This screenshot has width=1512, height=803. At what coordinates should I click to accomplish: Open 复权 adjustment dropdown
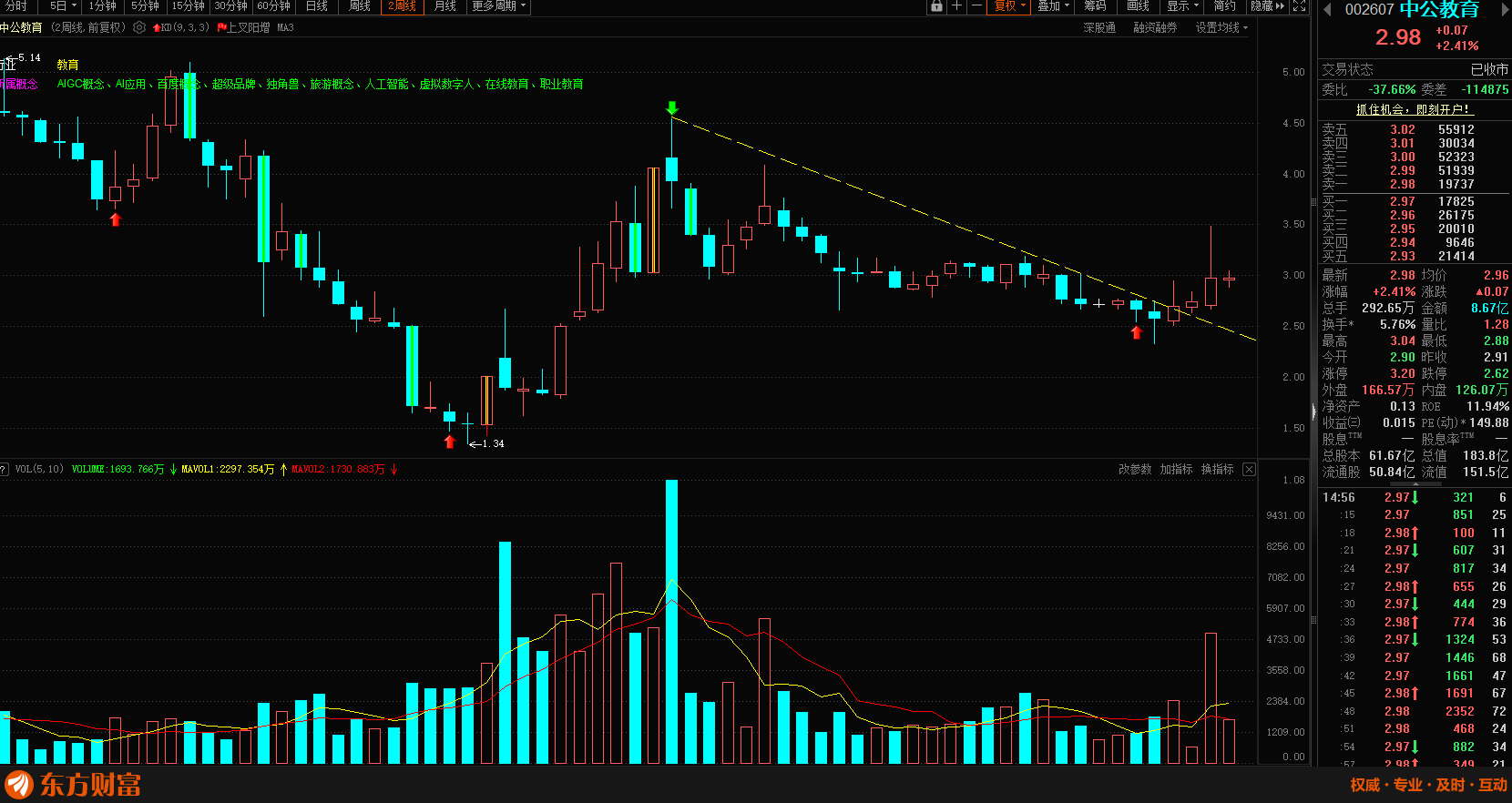[1009, 5]
